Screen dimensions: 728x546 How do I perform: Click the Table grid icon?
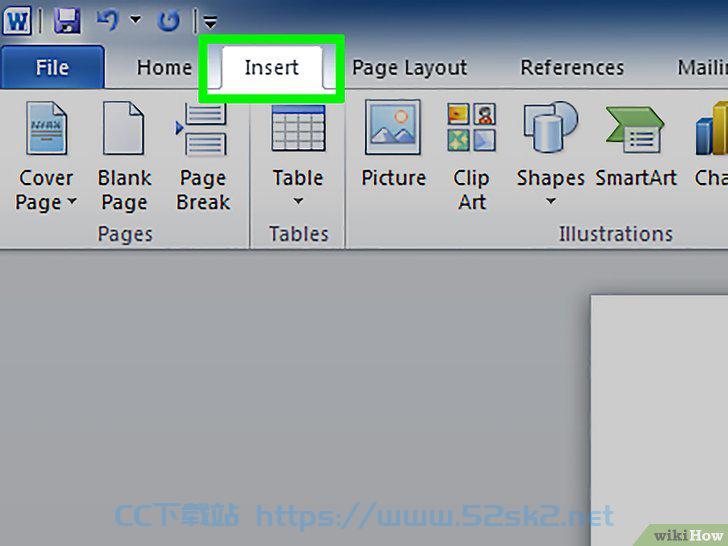click(x=298, y=128)
